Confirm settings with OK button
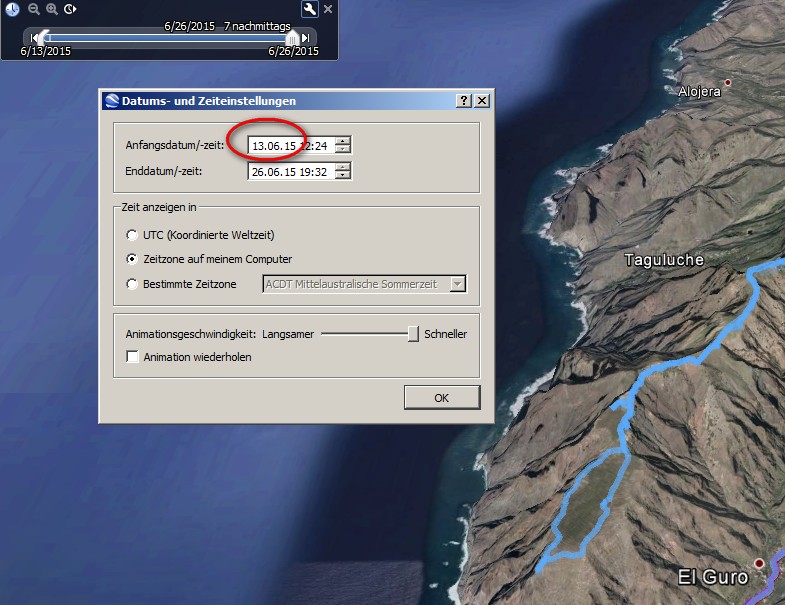The width and height of the screenshot is (785, 605). pos(442,398)
